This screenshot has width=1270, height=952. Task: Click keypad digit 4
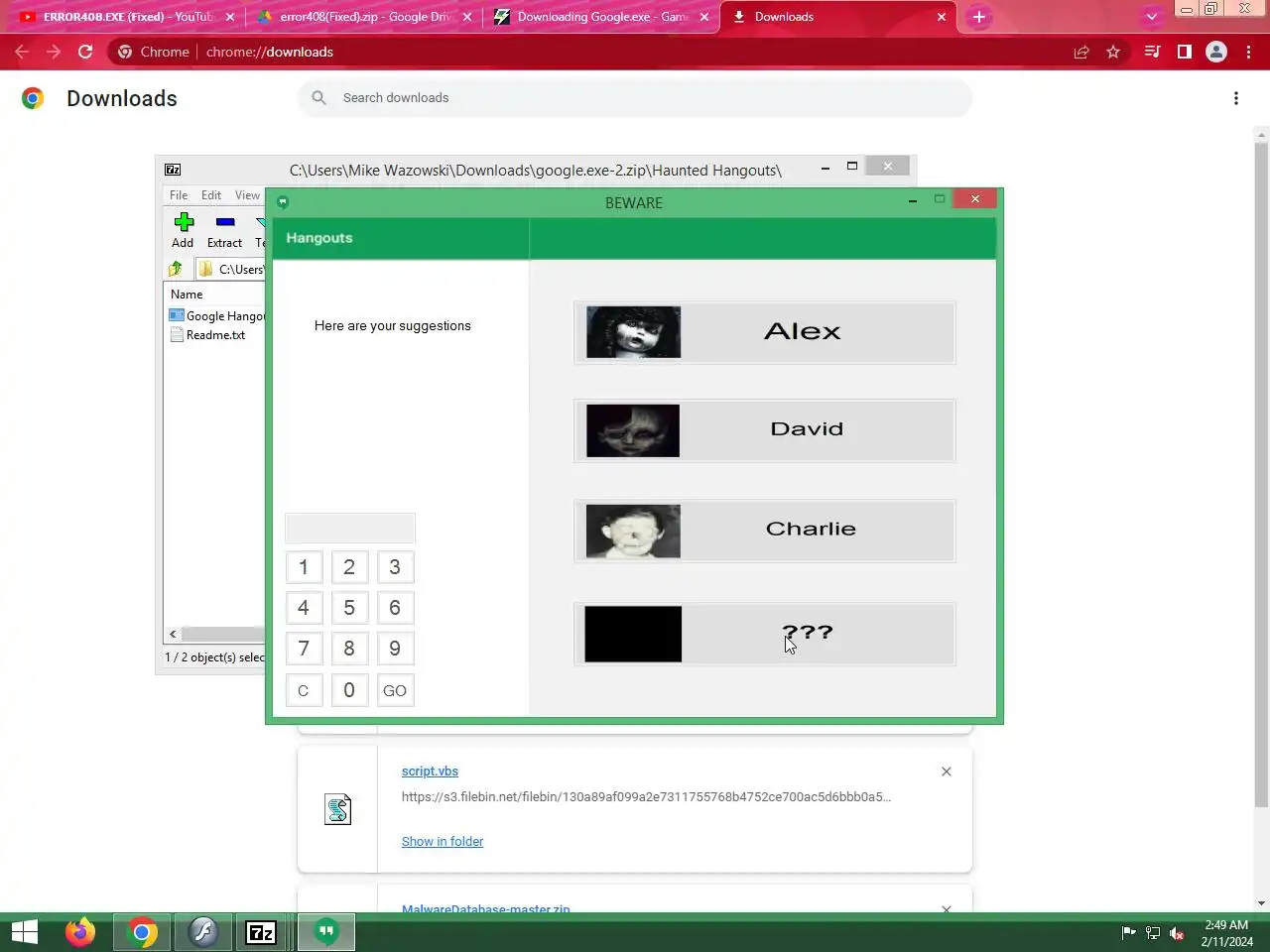pos(304,608)
